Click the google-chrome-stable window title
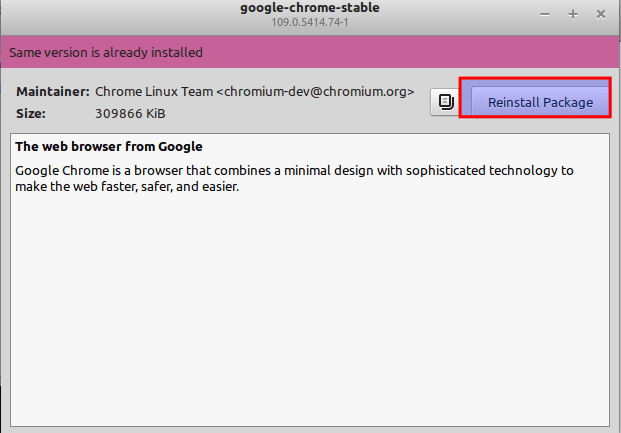 tap(310, 8)
